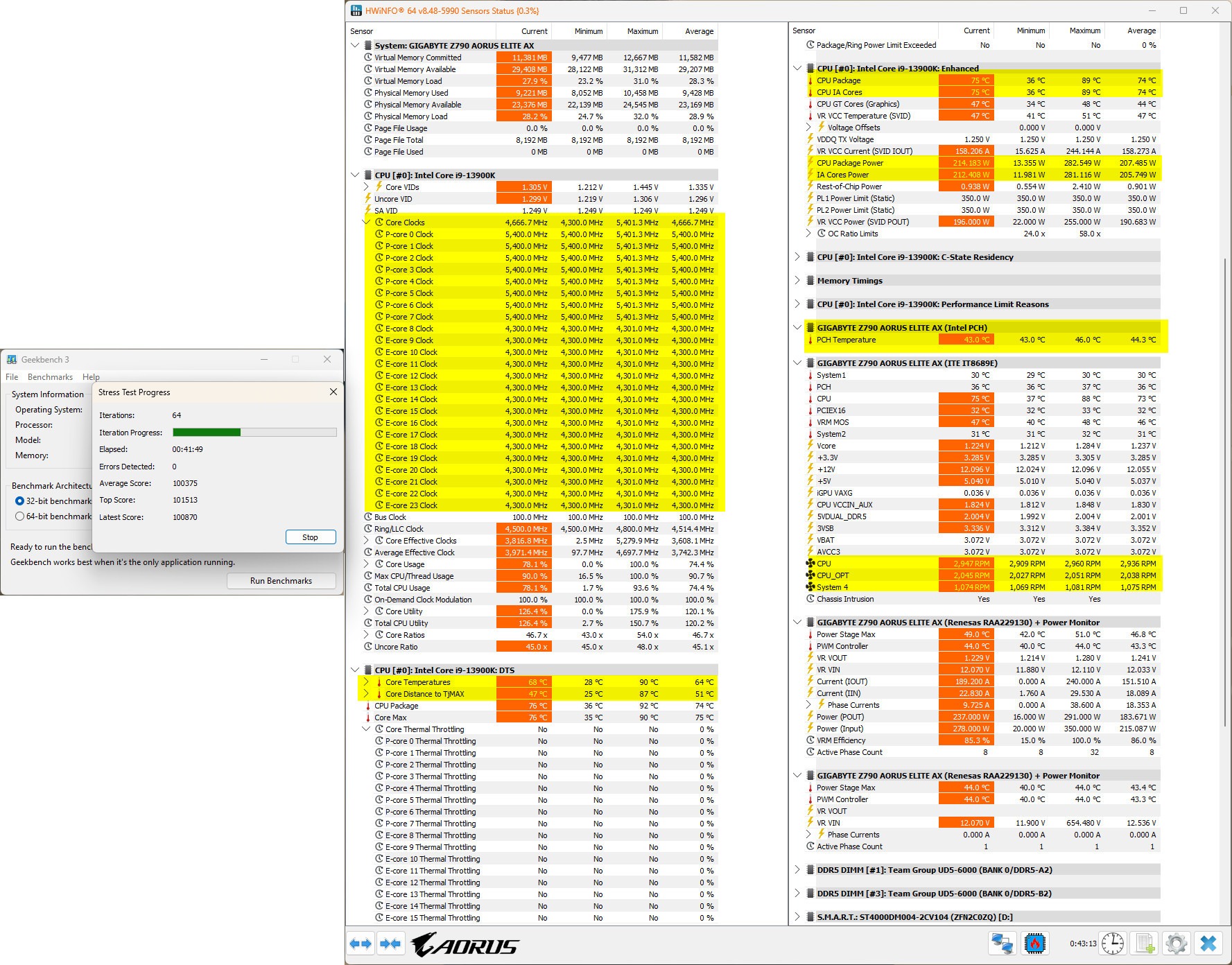This screenshot has width=1232, height=965.
Task: Click the System 4 fan icon
Action: [x=810, y=587]
